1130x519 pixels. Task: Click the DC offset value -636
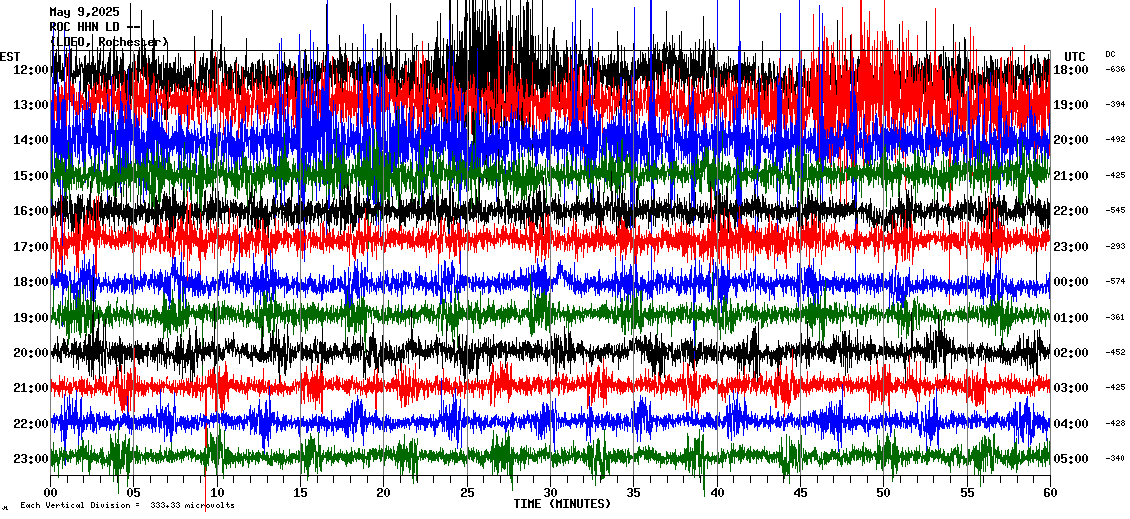point(1115,70)
